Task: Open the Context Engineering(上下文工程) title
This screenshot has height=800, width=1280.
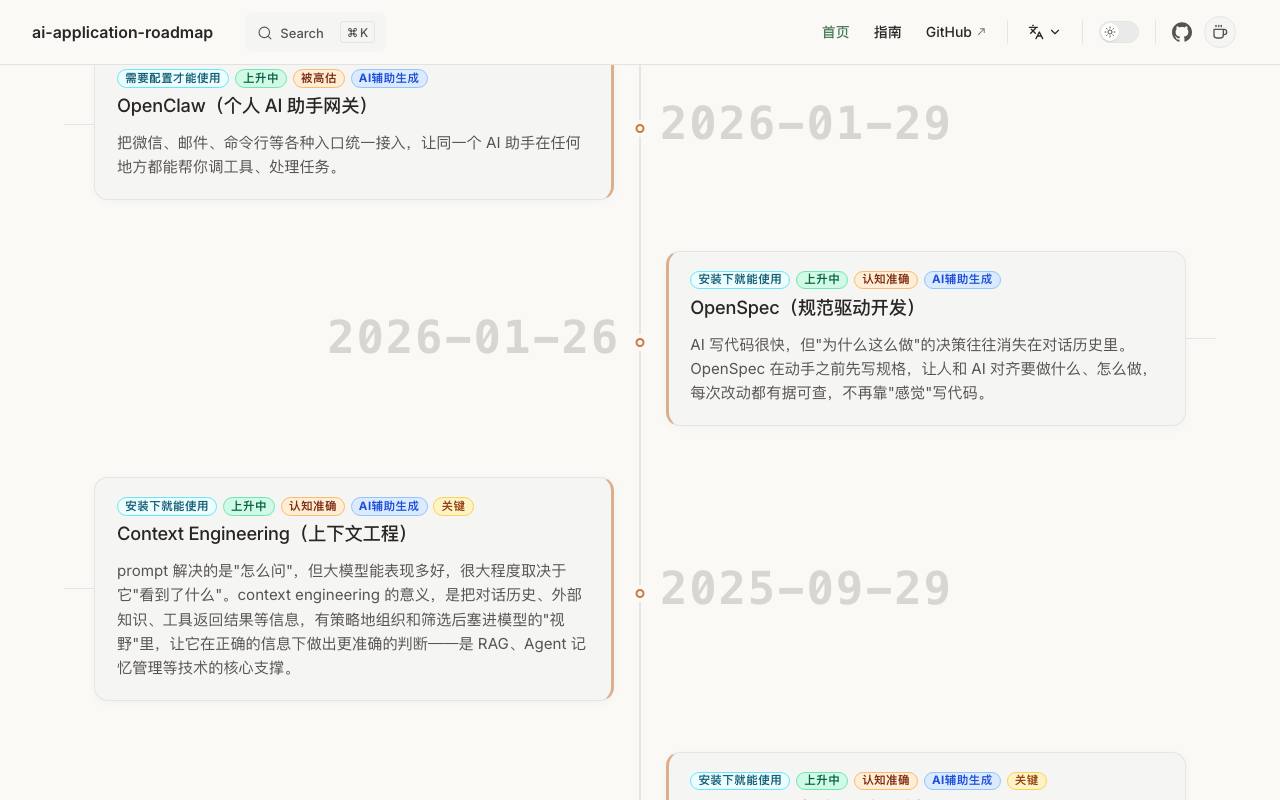Action: 266,534
